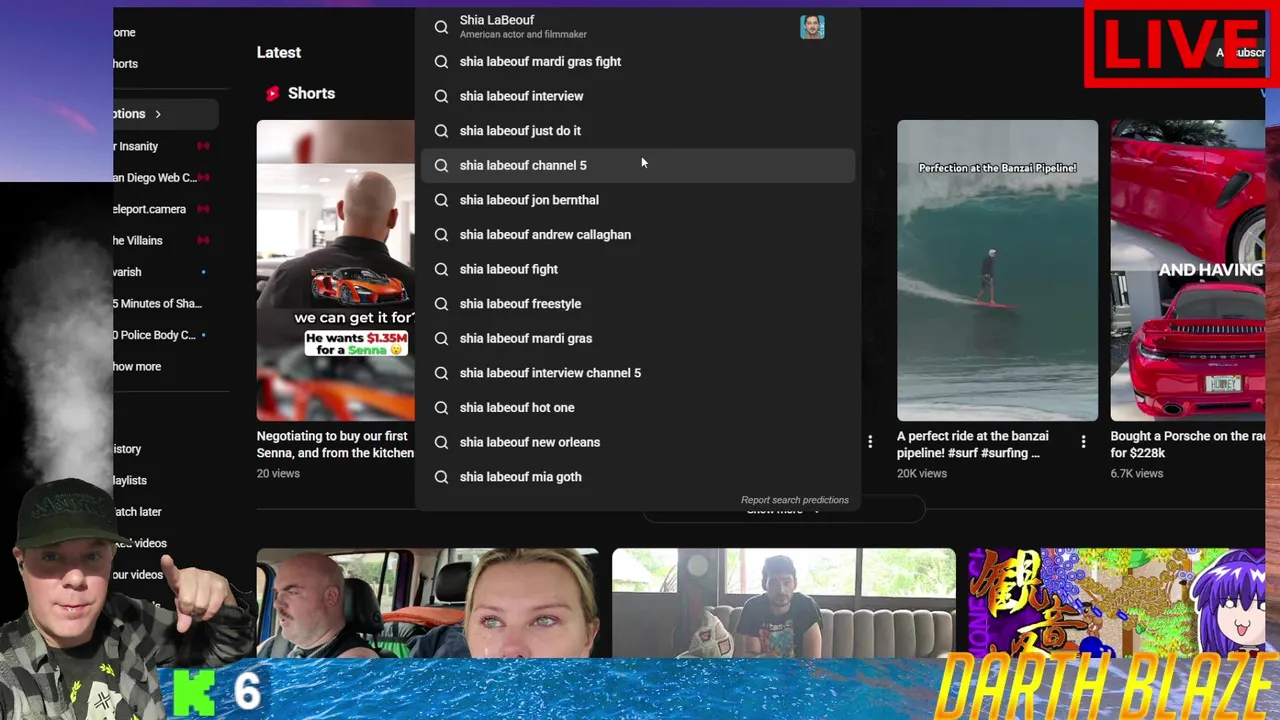This screenshot has width=1280, height=720.
Task: Click the red Shorts logo icon
Action: point(272,93)
